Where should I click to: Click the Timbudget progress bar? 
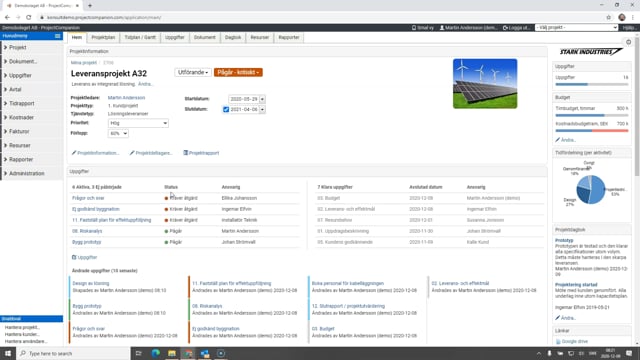pyautogui.click(x=592, y=116)
